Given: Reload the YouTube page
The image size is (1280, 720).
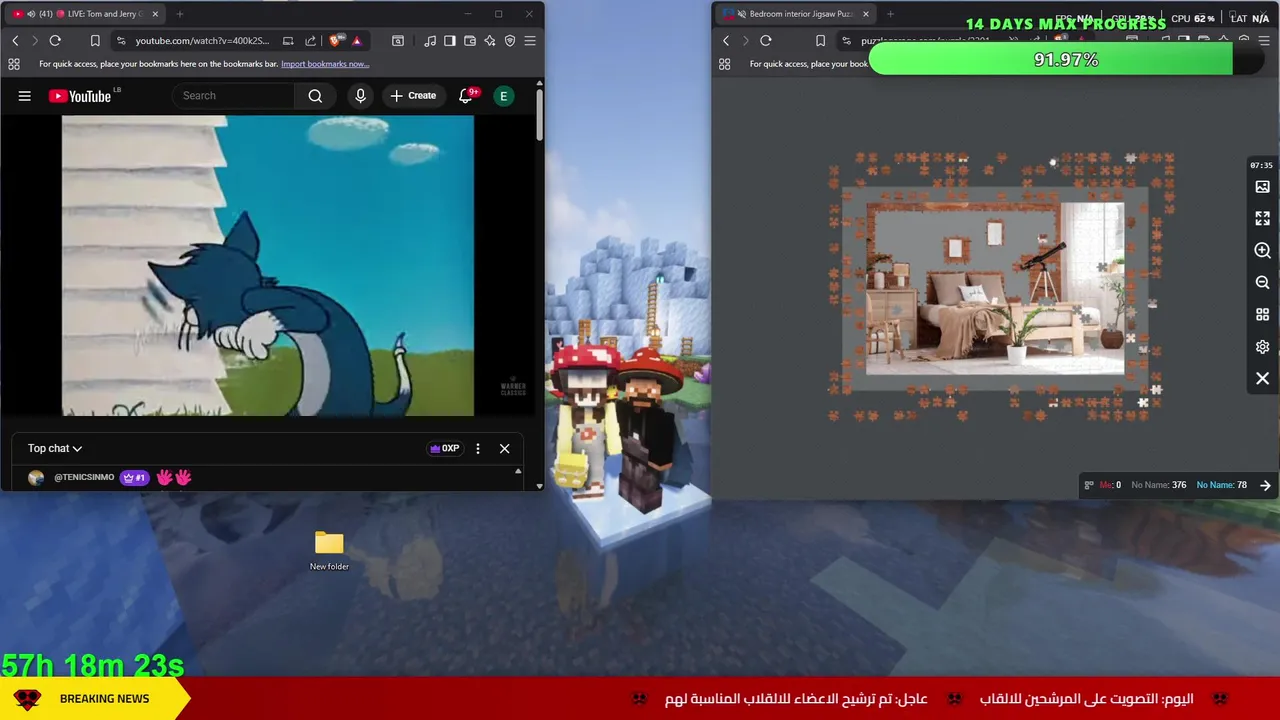Looking at the screenshot, I should (55, 41).
